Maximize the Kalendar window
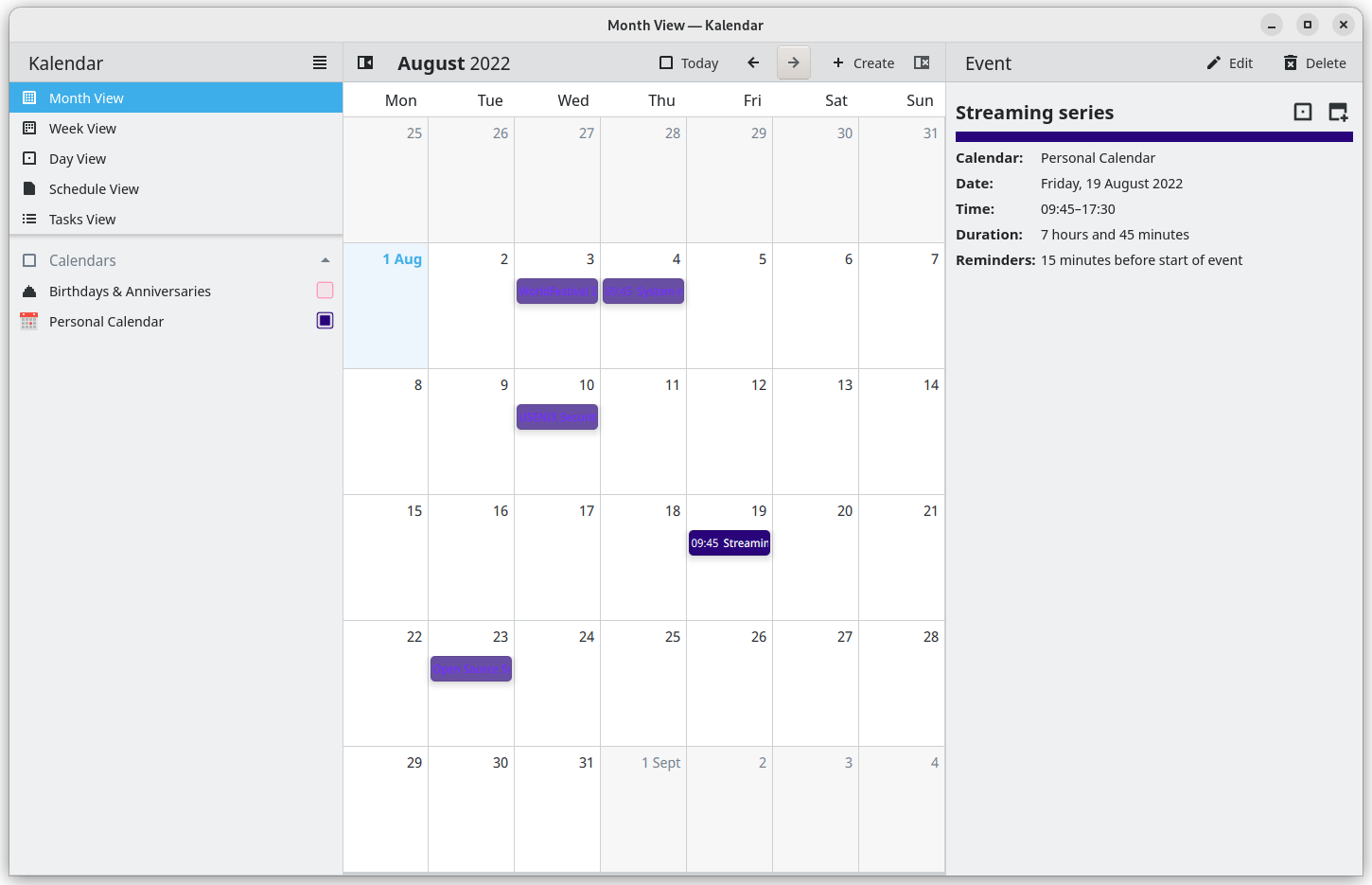Screen dimensions: 1372x885 [x=1308, y=25]
